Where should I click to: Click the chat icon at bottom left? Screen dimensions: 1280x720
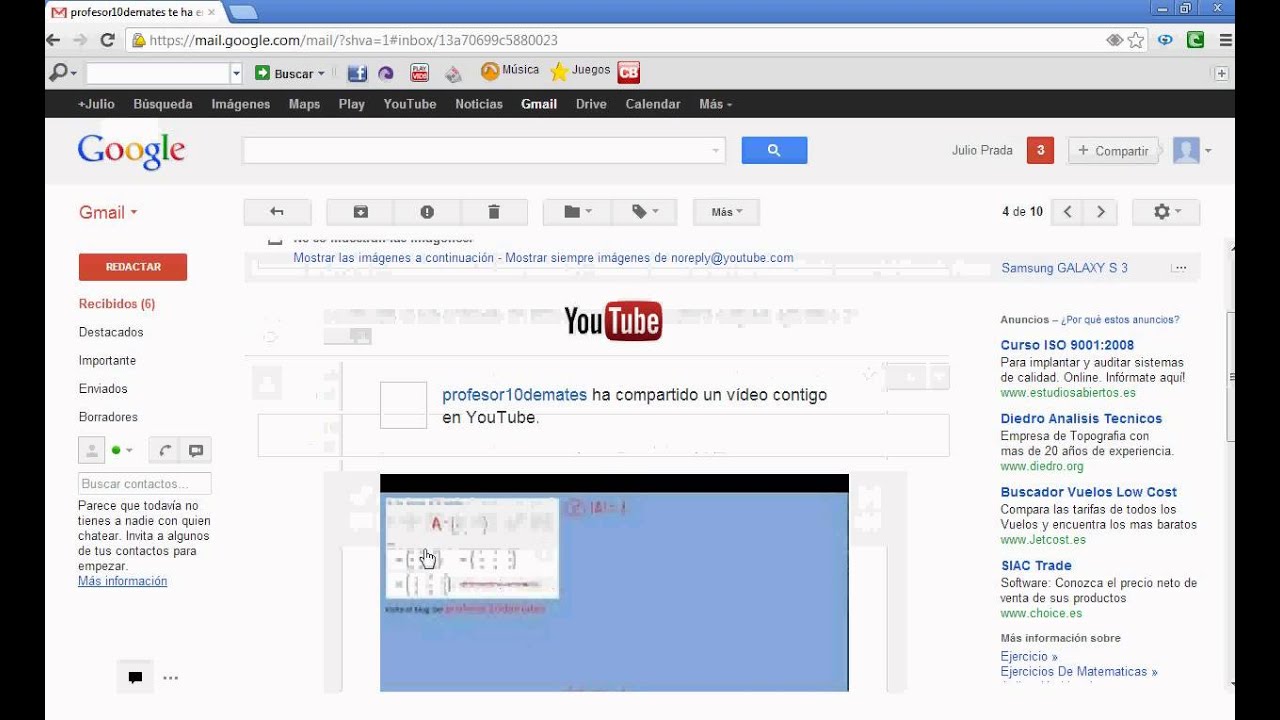coord(135,677)
